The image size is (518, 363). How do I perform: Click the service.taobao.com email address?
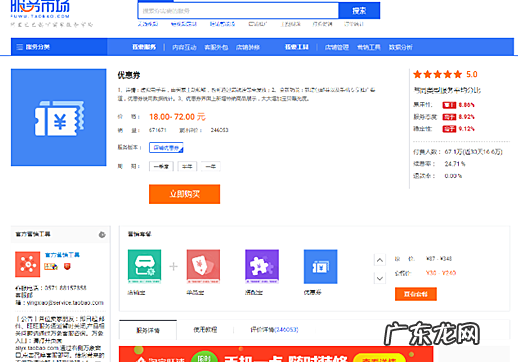point(65,303)
